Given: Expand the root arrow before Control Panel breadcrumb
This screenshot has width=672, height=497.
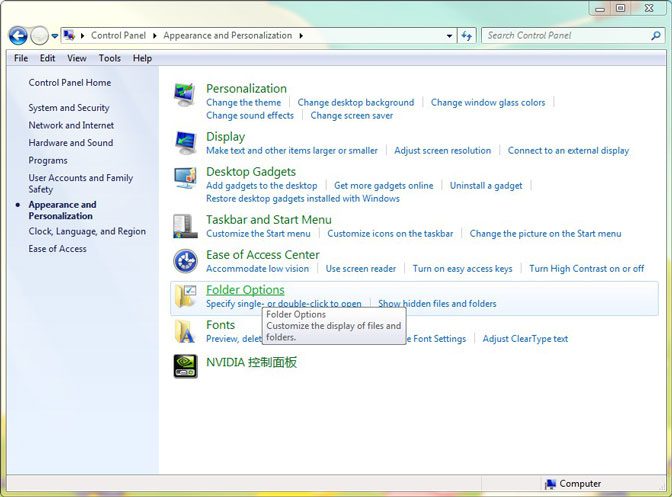Looking at the screenshot, I should [82, 36].
